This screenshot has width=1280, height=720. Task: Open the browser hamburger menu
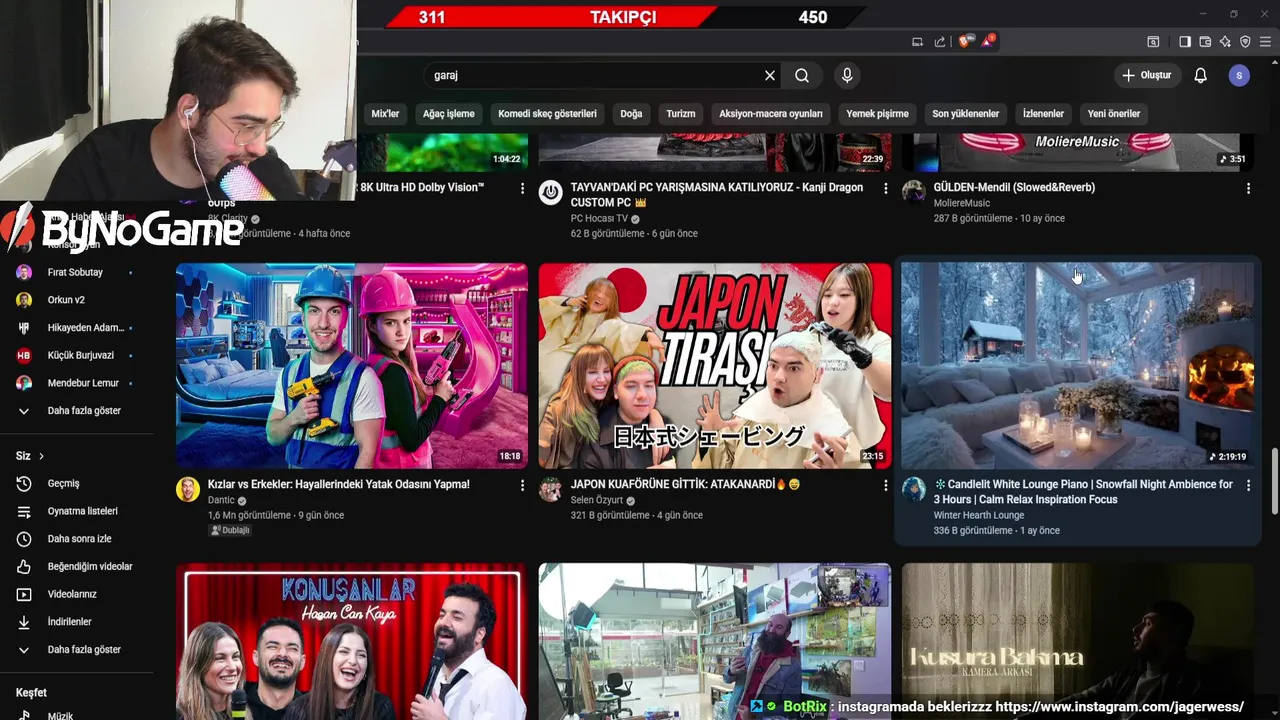(1265, 41)
